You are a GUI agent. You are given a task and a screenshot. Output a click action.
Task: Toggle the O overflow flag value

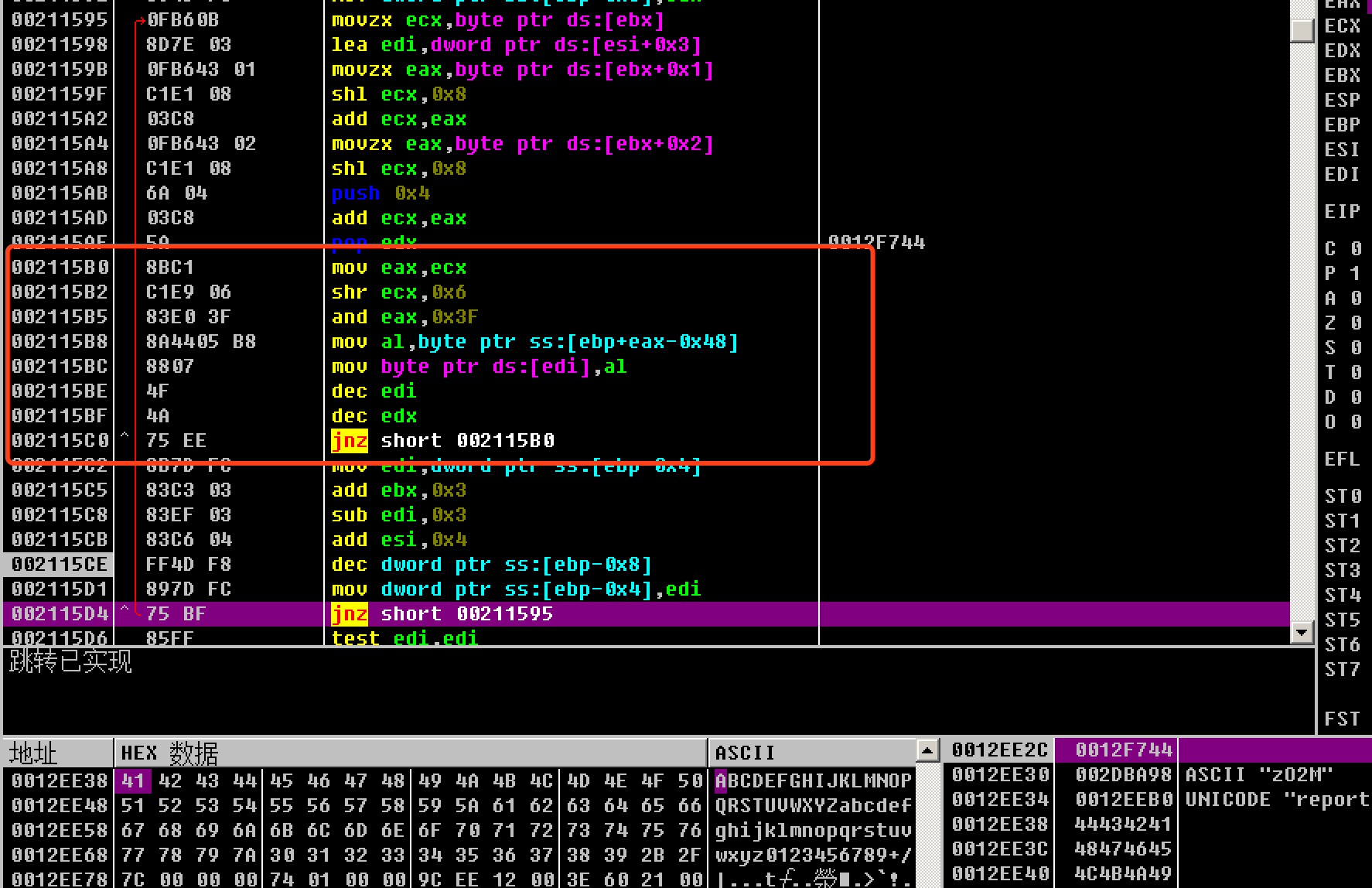click(x=1356, y=422)
